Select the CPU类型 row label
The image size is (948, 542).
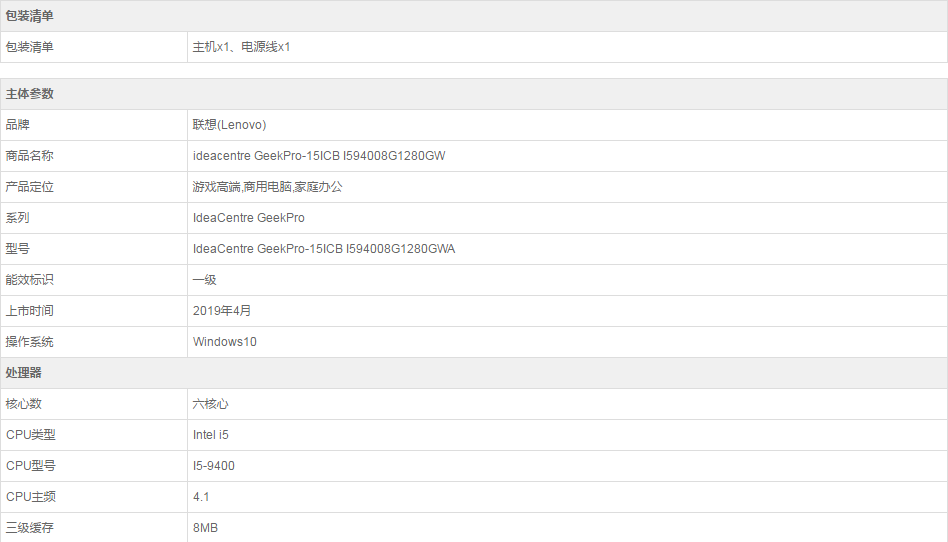31,435
